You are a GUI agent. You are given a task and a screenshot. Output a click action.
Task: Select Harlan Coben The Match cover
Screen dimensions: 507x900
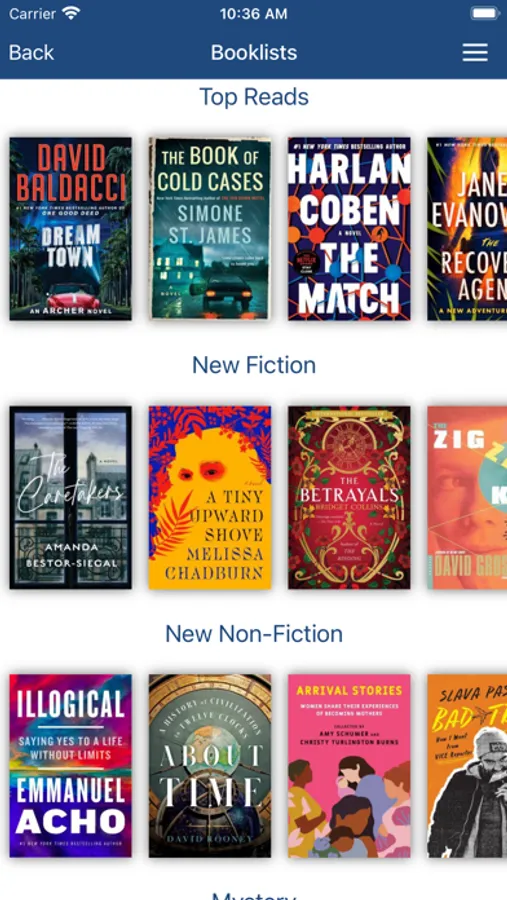(349, 228)
